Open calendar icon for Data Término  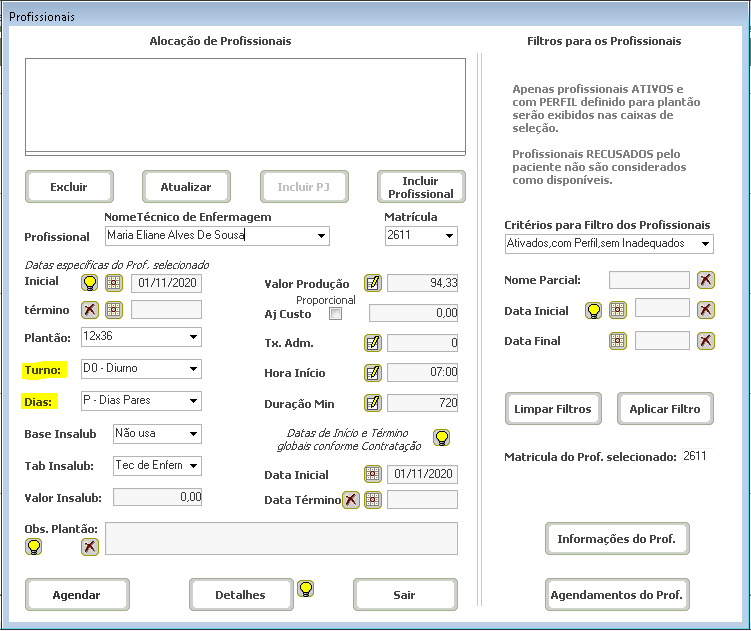click(x=373, y=500)
